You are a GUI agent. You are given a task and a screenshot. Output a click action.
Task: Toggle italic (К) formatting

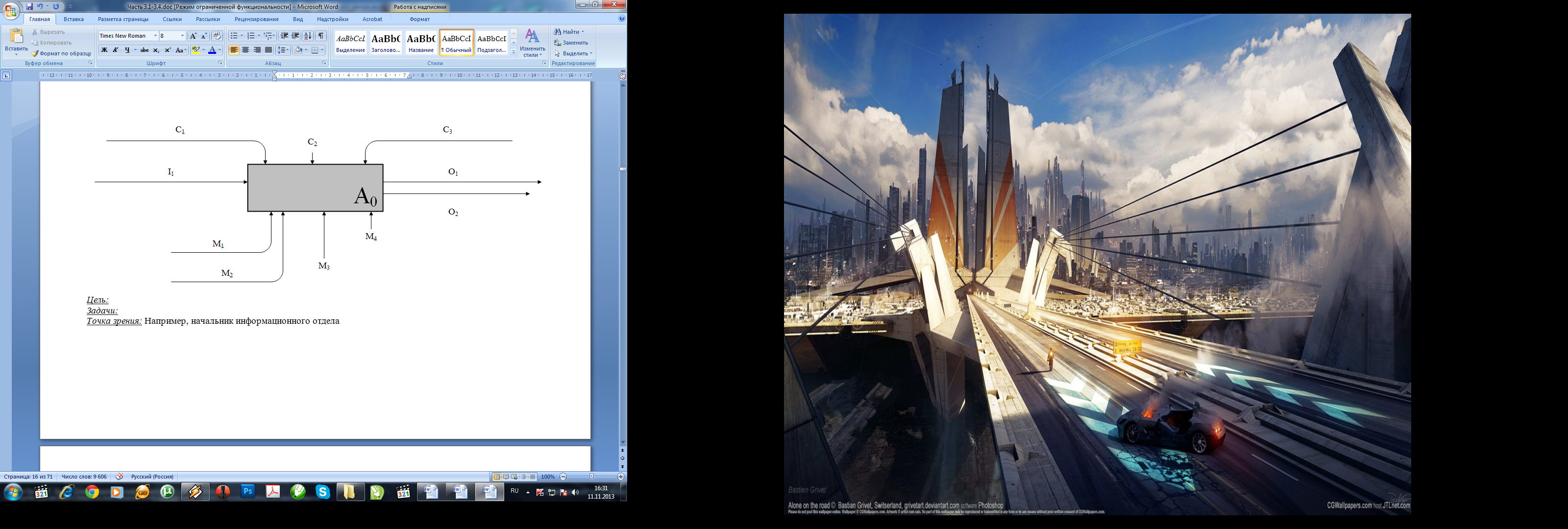[x=116, y=50]
